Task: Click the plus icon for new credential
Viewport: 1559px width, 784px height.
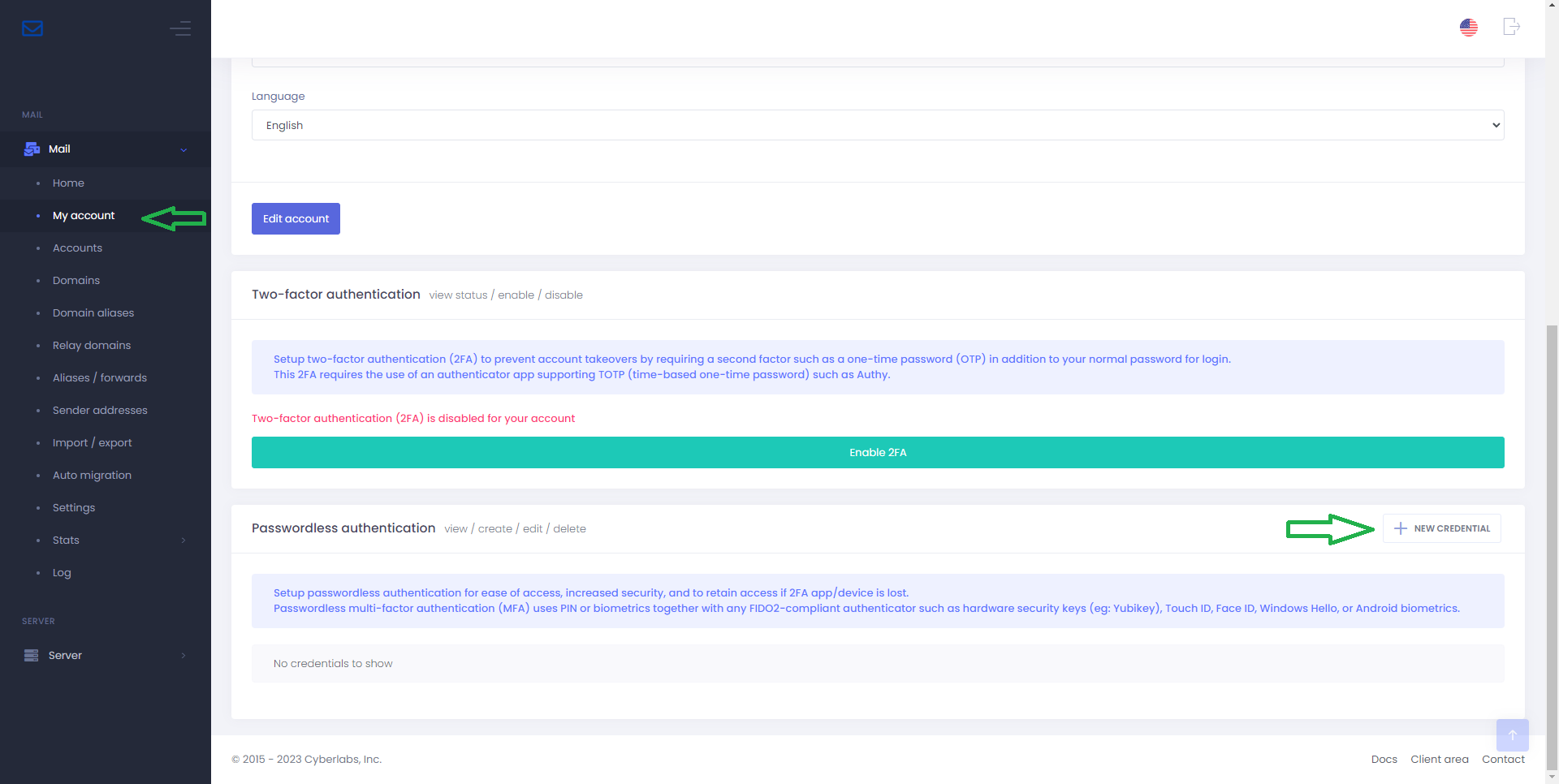Action: 1400,528
